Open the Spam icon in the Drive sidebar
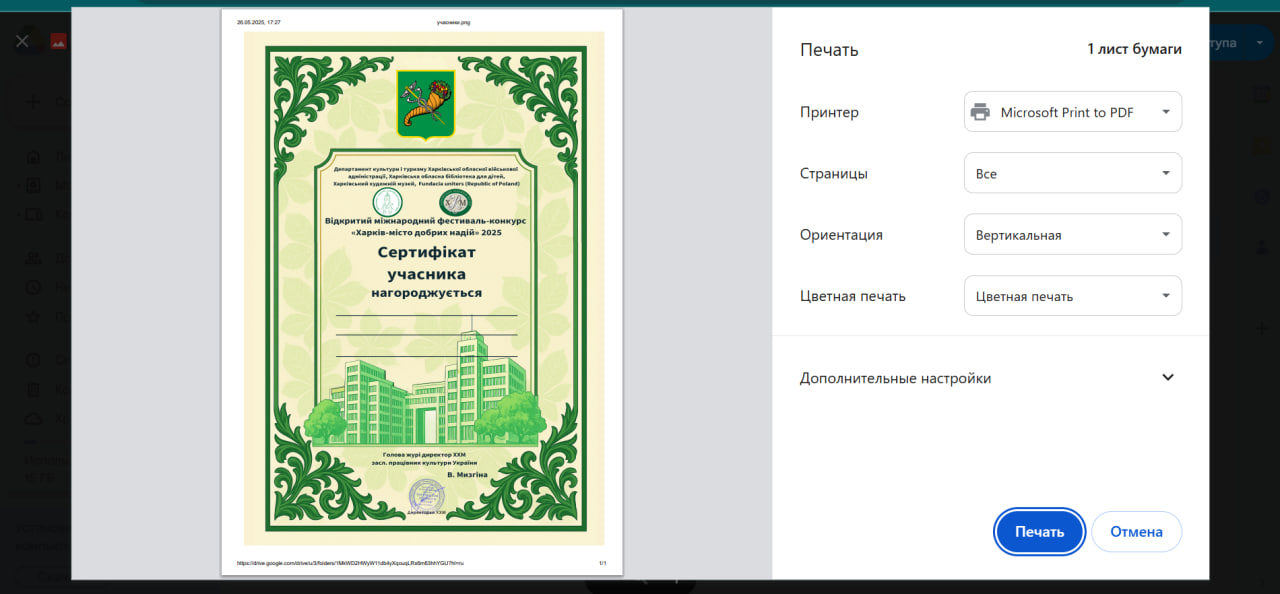This screenshot has height=594, width=1280. (x=33, y=360)
